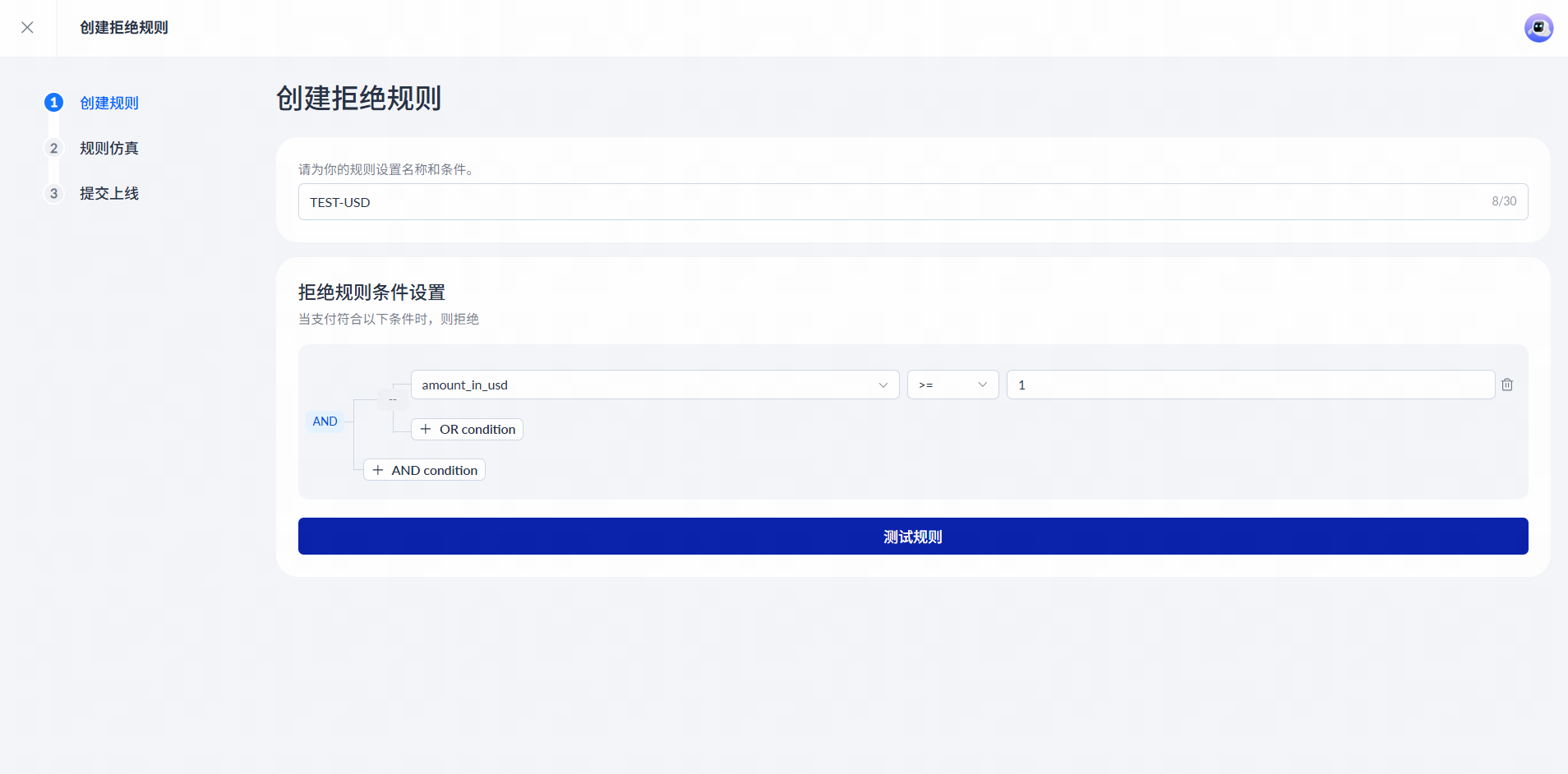Screen dimensions: 1568x774
Task: Click the step 1 number badge
Action: (53, 103)
